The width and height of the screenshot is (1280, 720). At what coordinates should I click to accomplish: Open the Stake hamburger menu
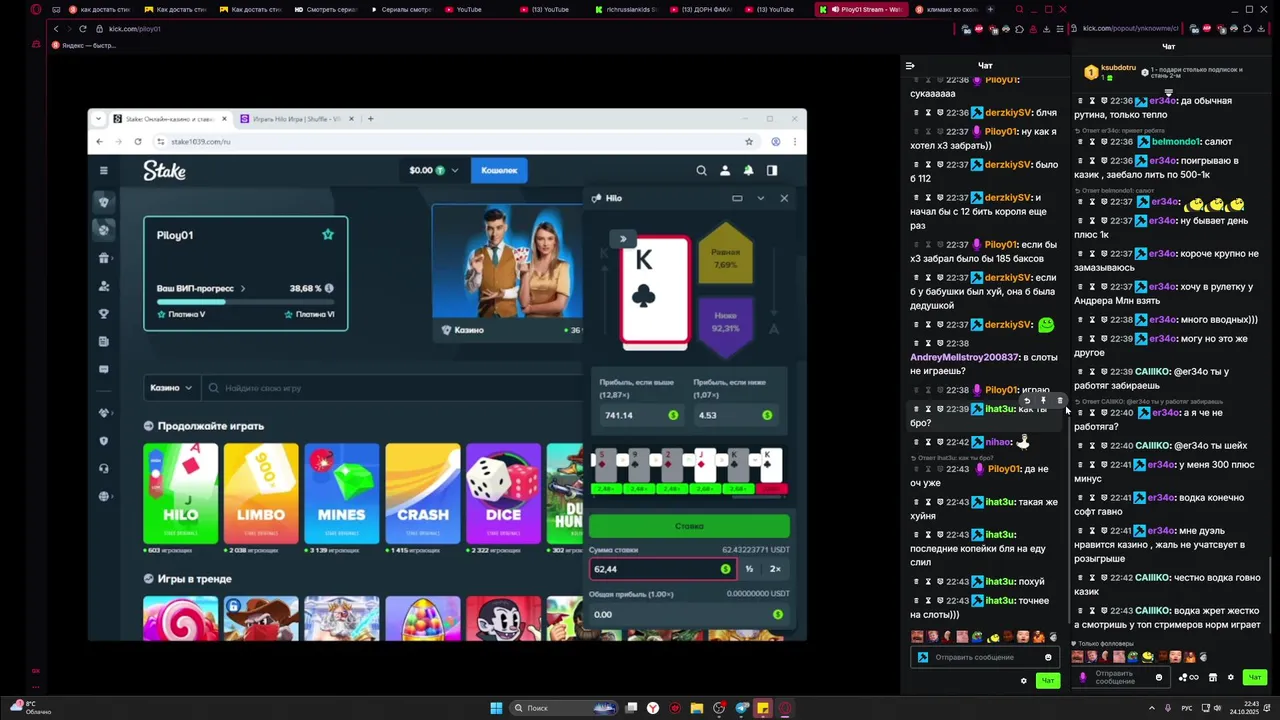103,171
